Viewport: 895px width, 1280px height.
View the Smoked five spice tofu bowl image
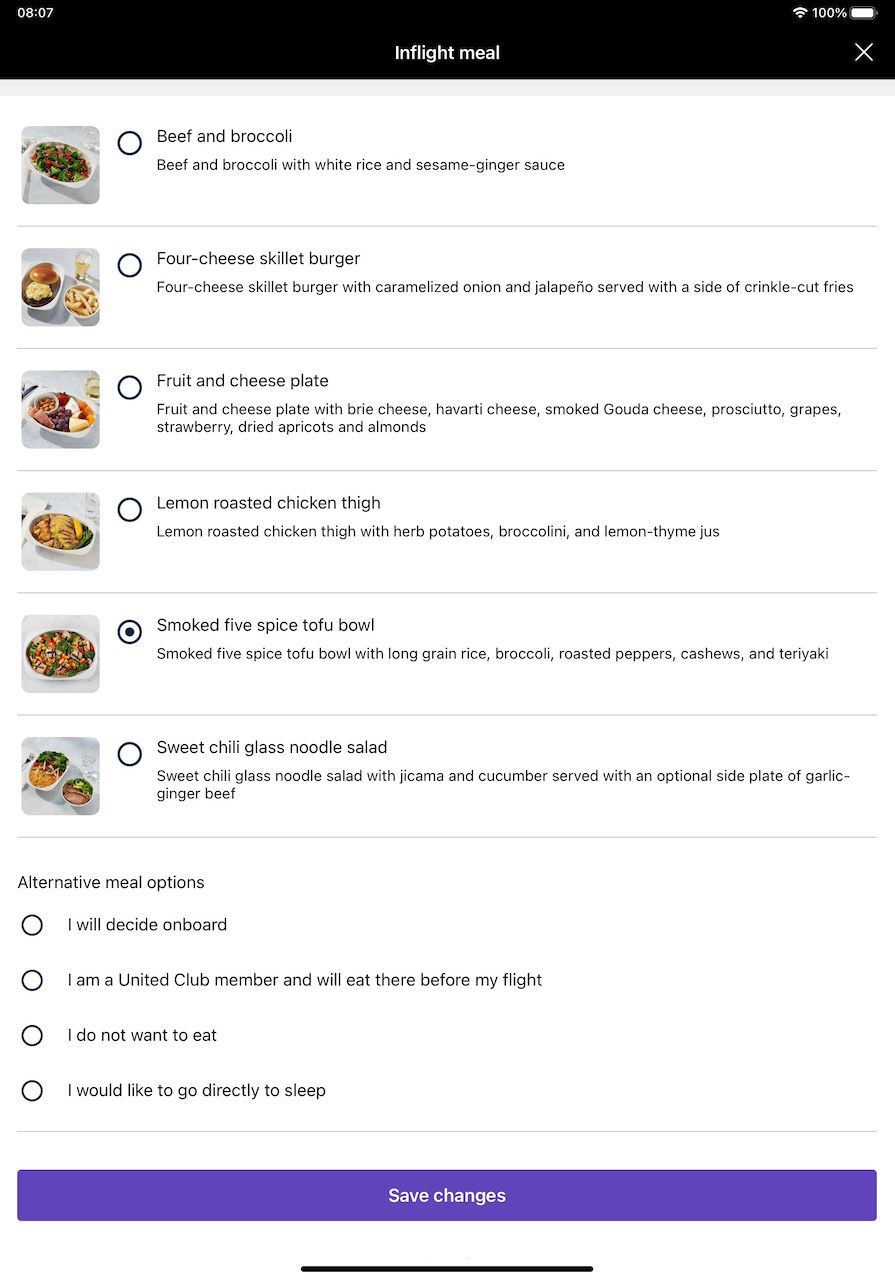point(61,654)
